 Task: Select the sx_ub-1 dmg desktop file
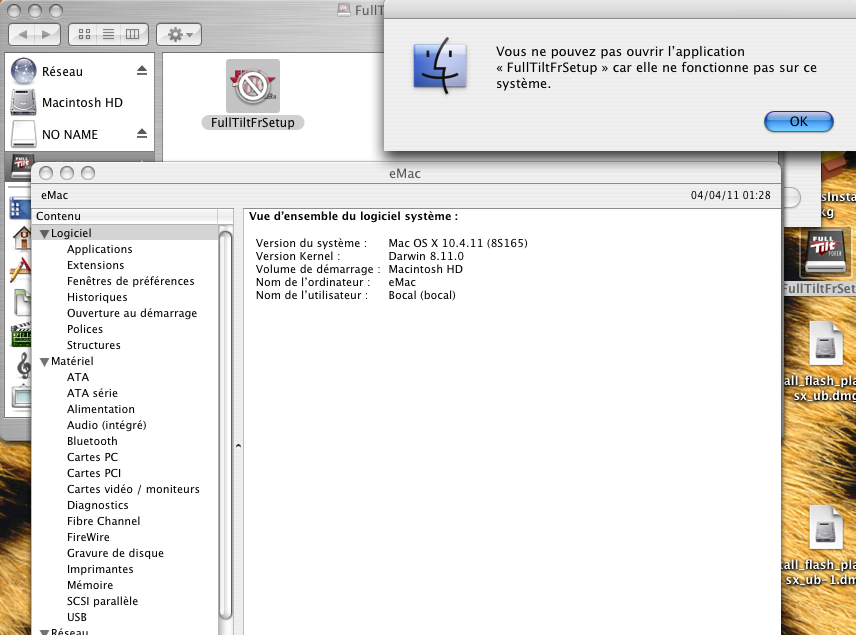tap(825, 529)
